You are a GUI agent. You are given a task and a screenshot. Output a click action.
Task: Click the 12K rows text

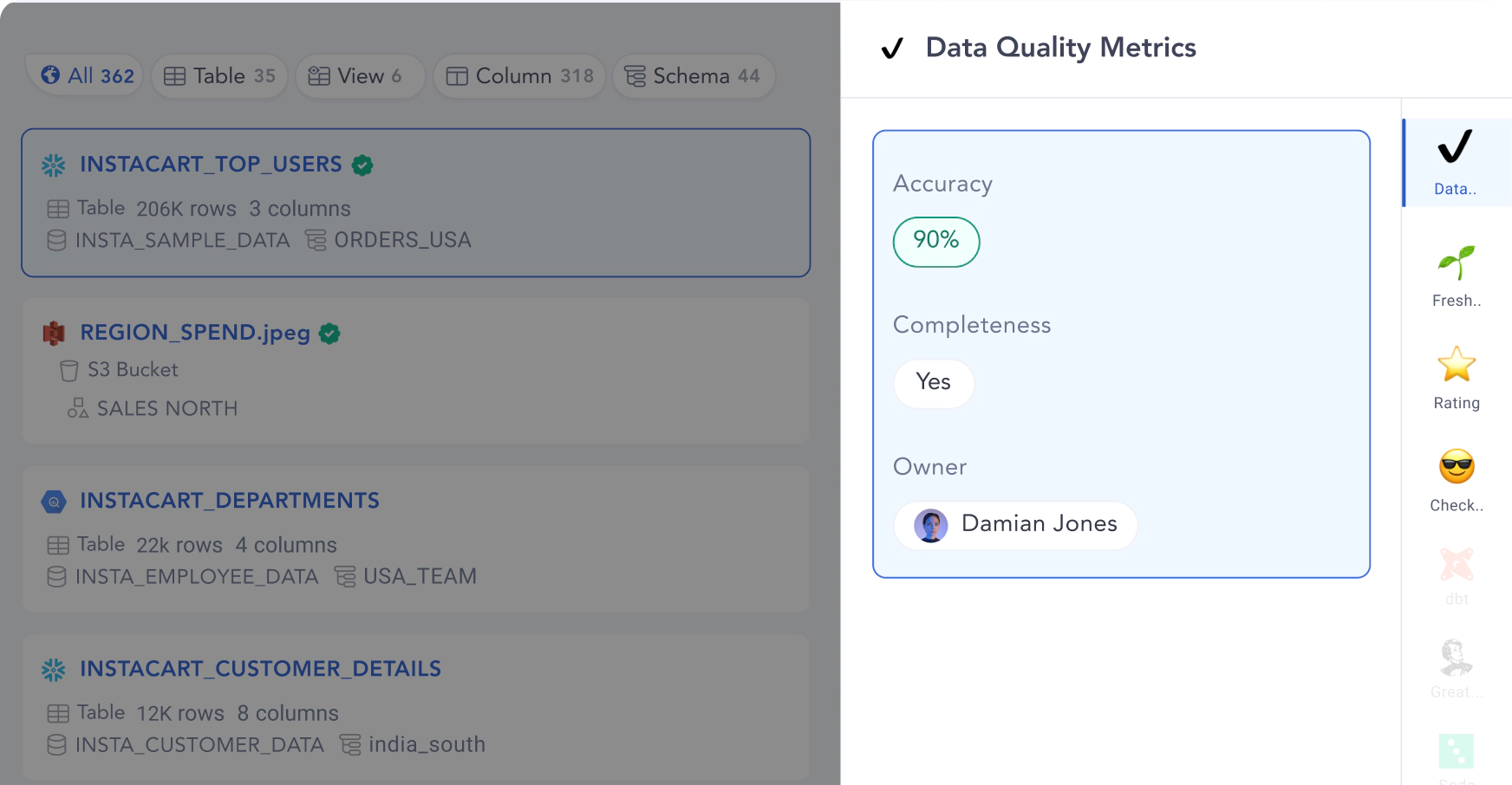(180, 713)
